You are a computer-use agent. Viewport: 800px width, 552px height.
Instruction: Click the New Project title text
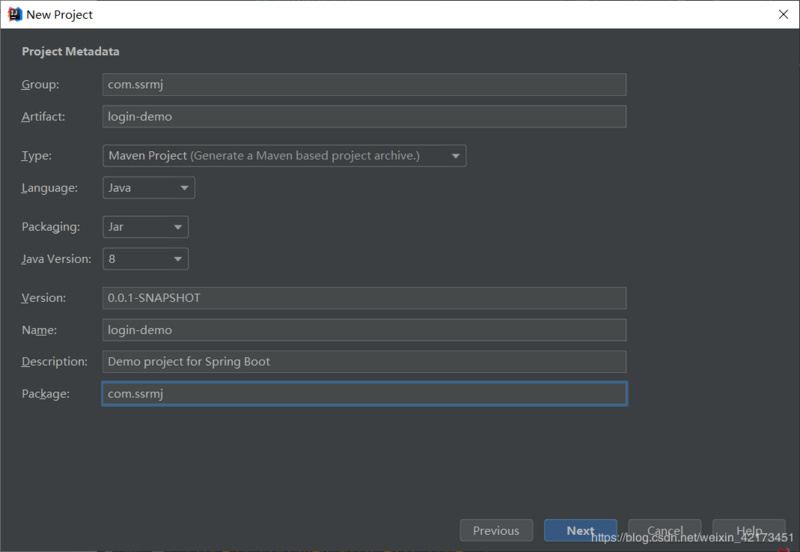coord(59,15)
